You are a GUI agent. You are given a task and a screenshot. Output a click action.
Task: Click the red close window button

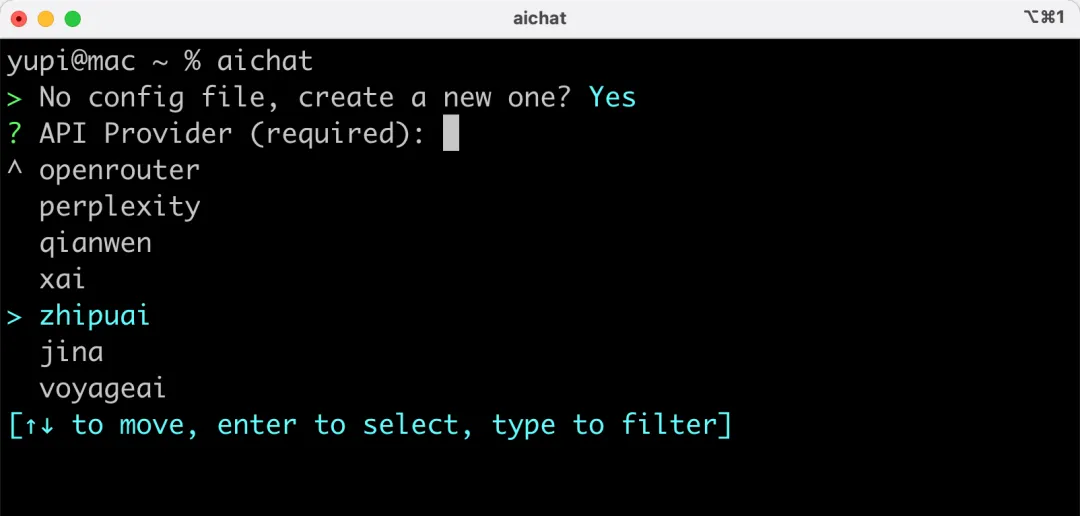[x=20, y=18]
